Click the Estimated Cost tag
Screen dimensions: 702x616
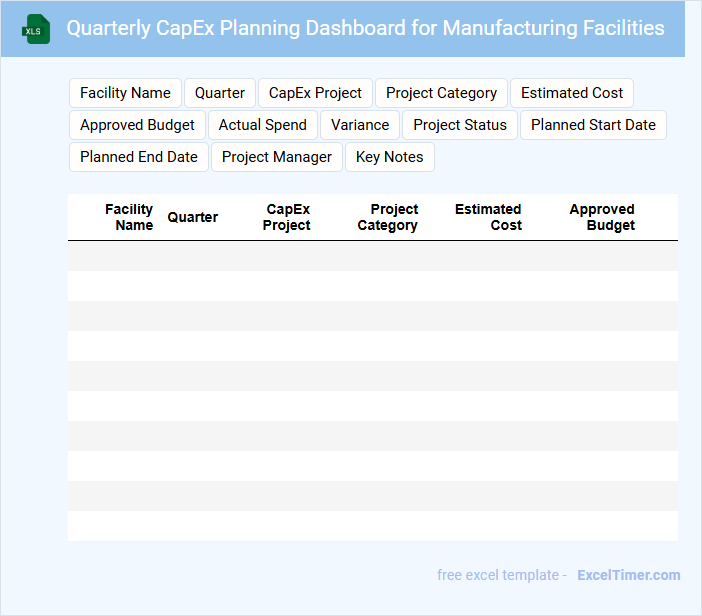pyautogui.click(x=572, y=93)
